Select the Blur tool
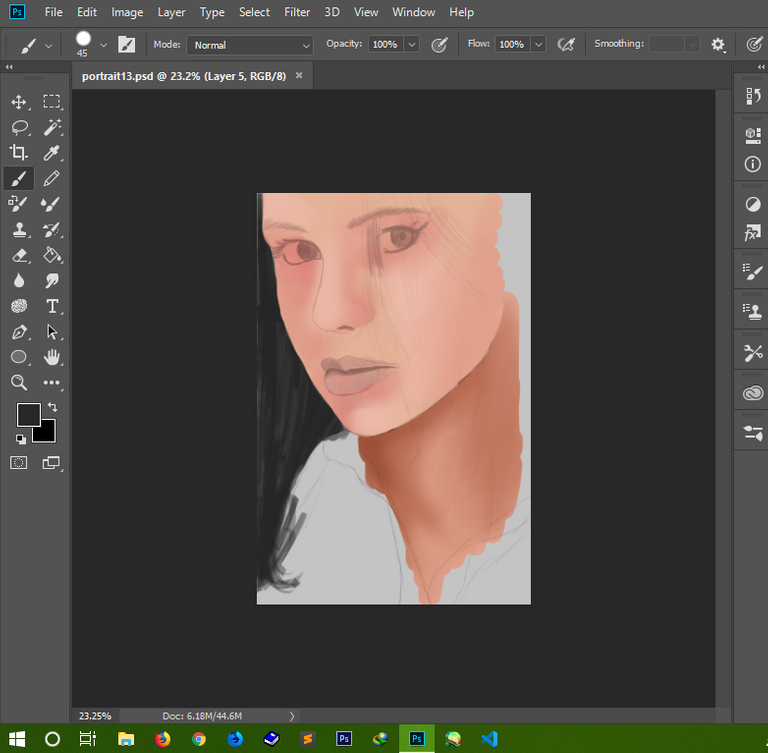This screenshot has height=753, width=768. (x=19, y=281)
